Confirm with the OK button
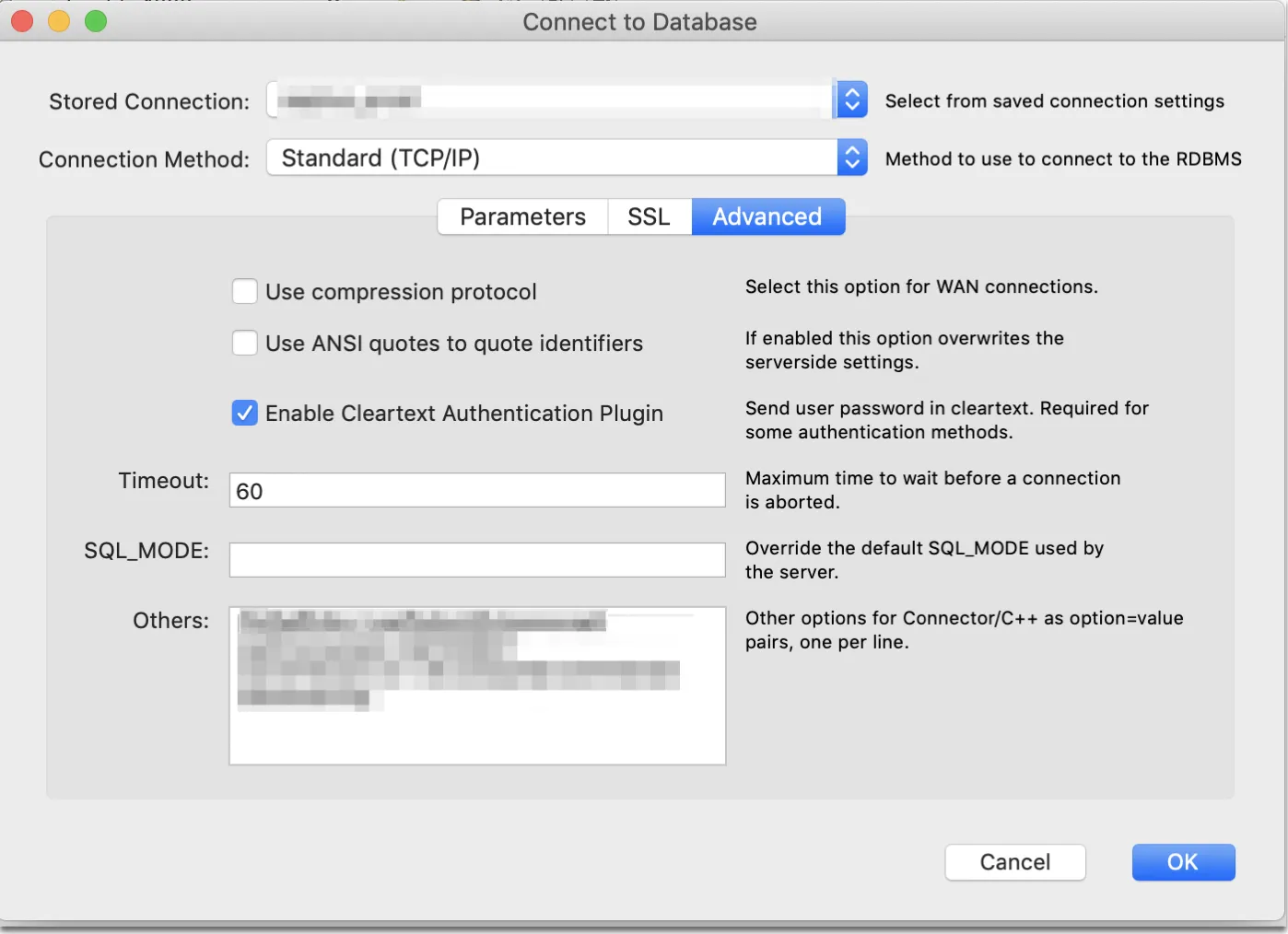Screen dimensions: 1288x934 tap(1183, 862)
